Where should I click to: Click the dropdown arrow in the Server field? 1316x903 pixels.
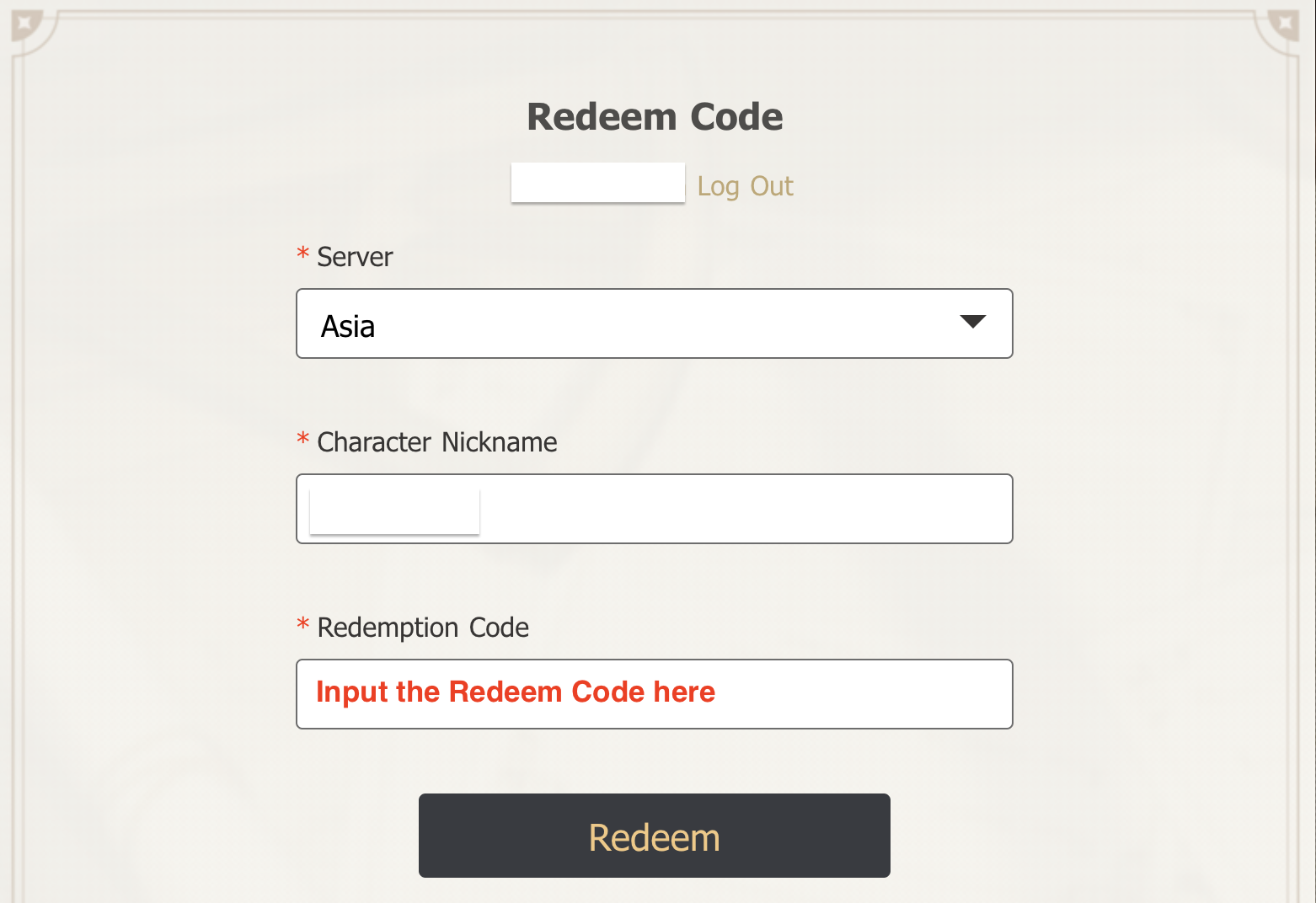coord(974,323)
